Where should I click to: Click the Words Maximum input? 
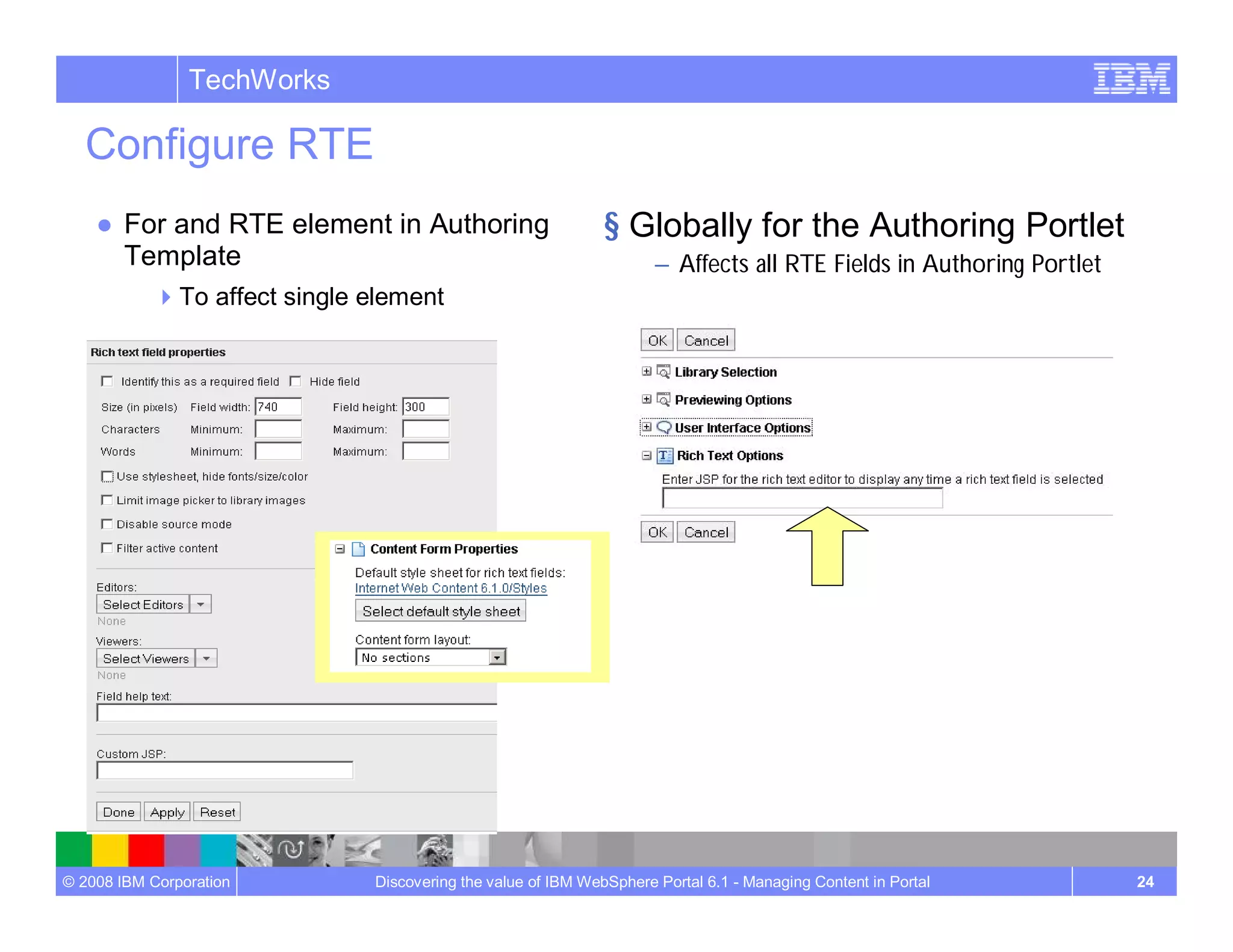[426, 451]
